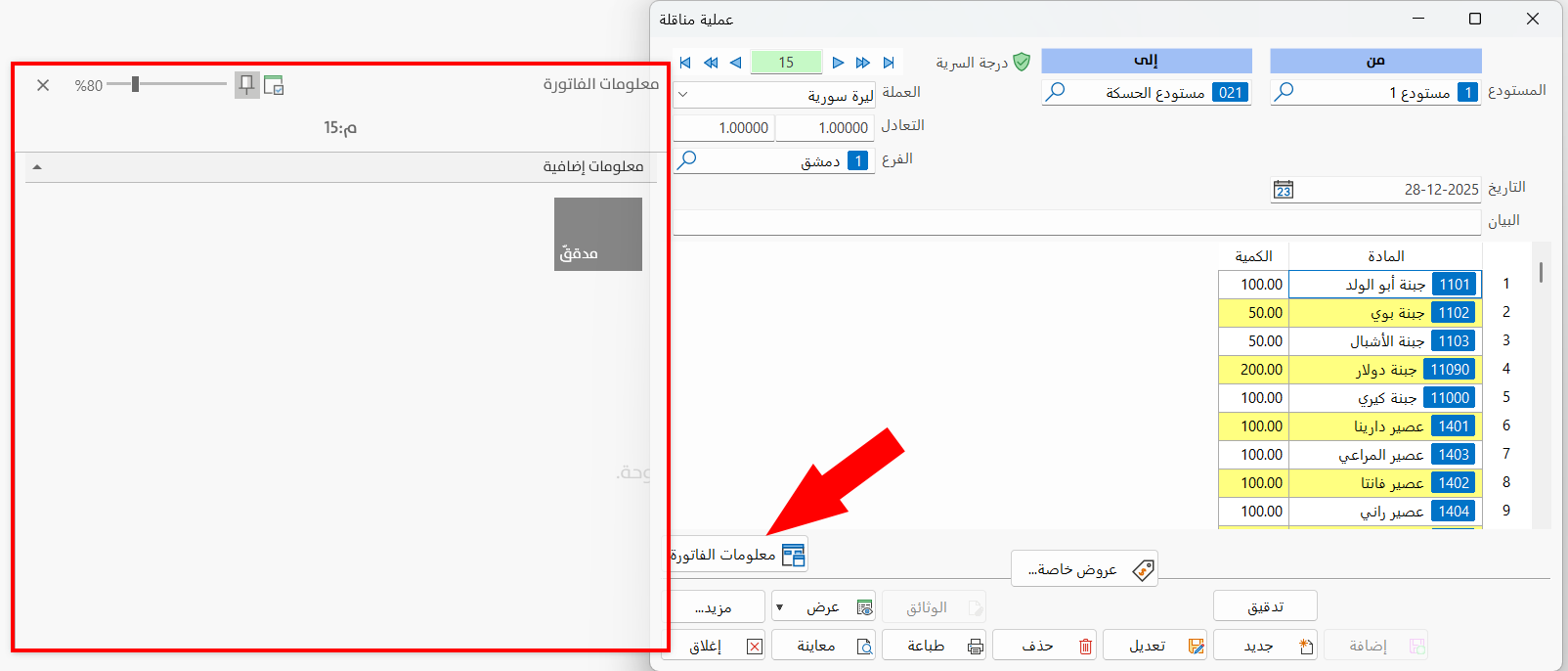The image size is (1568, 671).
Task: Open عروض خاصة special offers button
Action: pos(1084,569)
